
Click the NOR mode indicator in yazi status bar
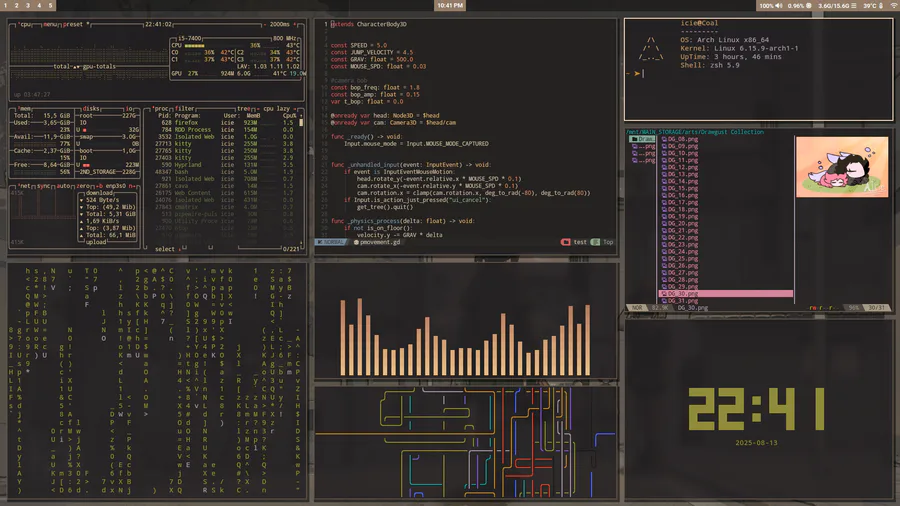click(x=637, y=308)
